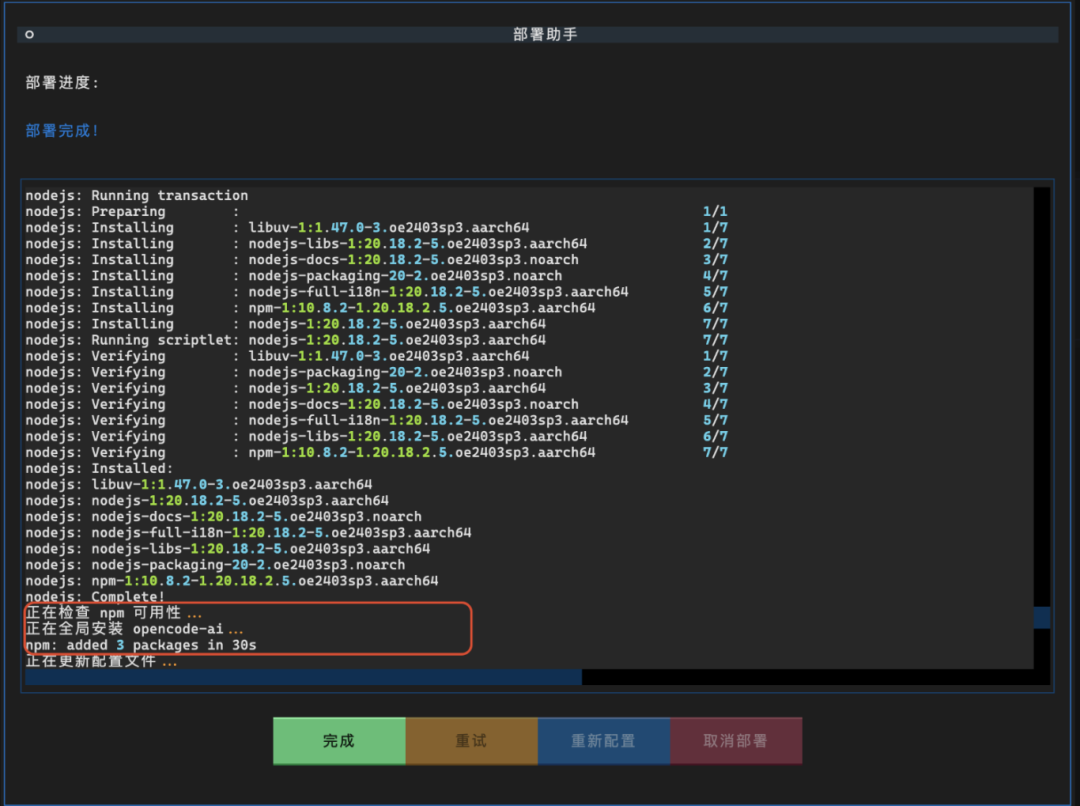The image size is (1080, 806).
Task: Click the line 正在更新配置文件
Action: (x=101, y=661)
